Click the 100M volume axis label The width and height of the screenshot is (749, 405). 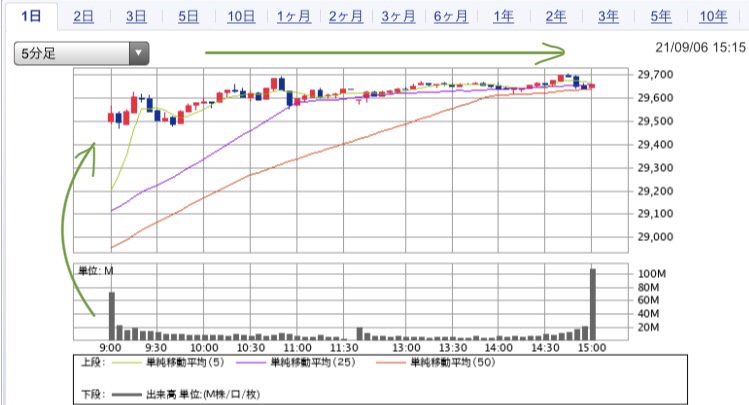click(652, 274)
